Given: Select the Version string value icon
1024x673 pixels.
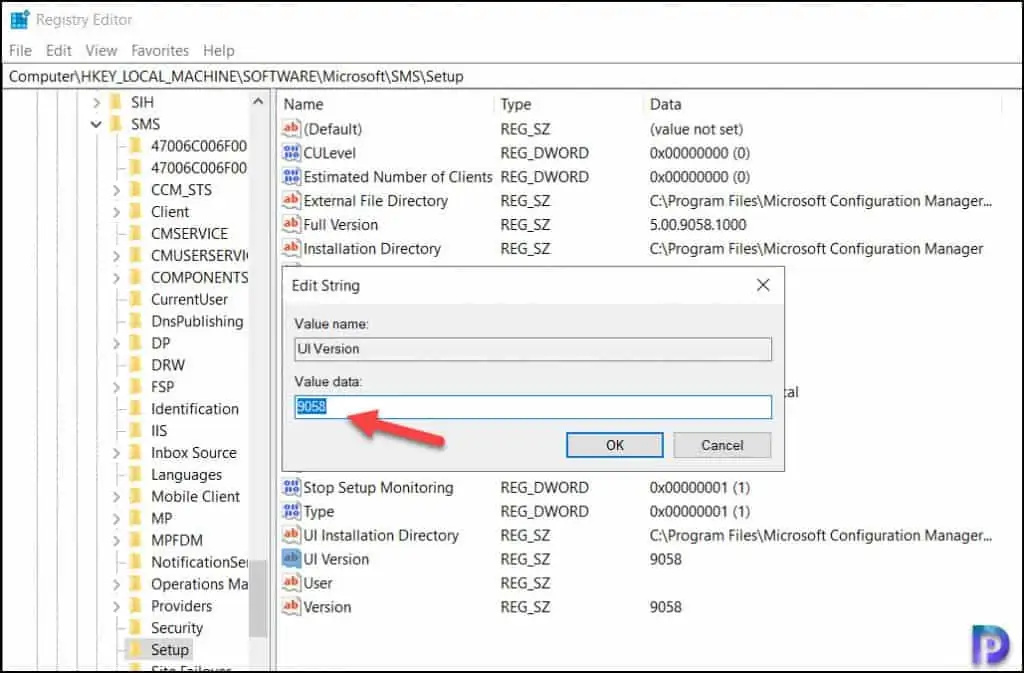Looking at the screenshot, I should point(291,607).
